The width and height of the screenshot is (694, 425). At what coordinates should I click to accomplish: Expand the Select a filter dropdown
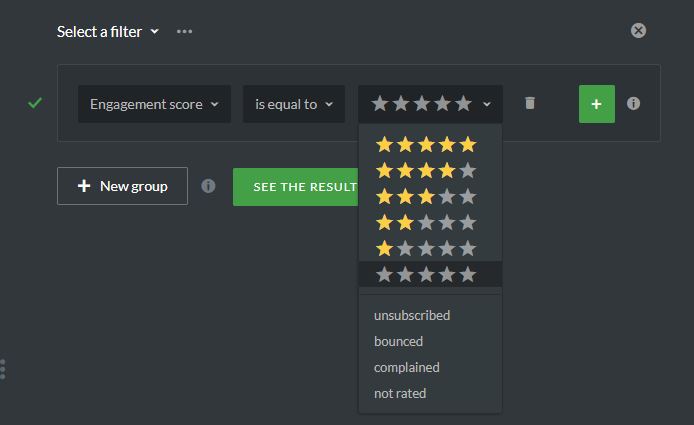(x=108, y=32)
